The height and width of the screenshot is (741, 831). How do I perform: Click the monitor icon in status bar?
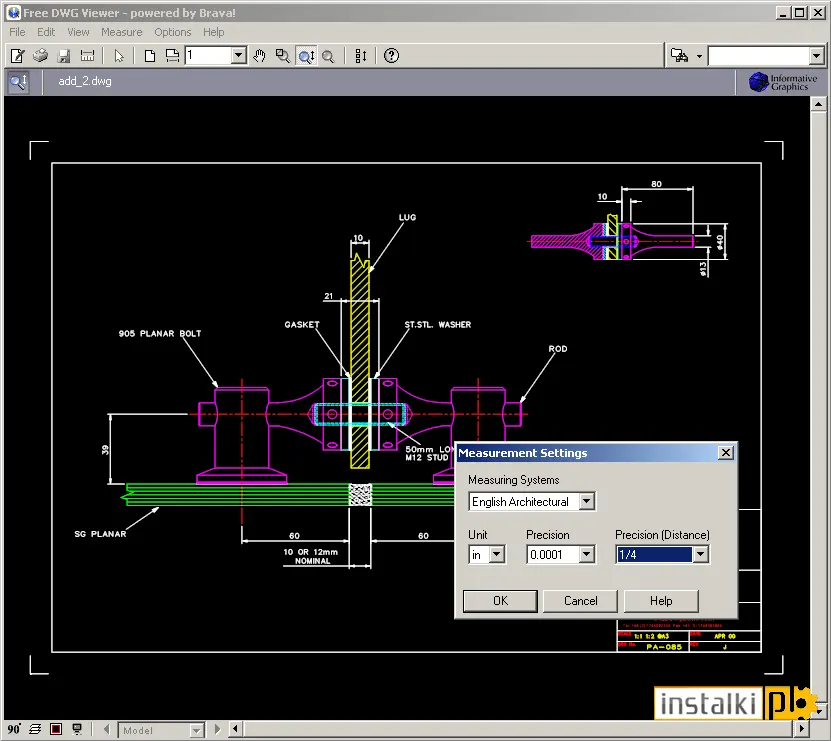point(77,729)
